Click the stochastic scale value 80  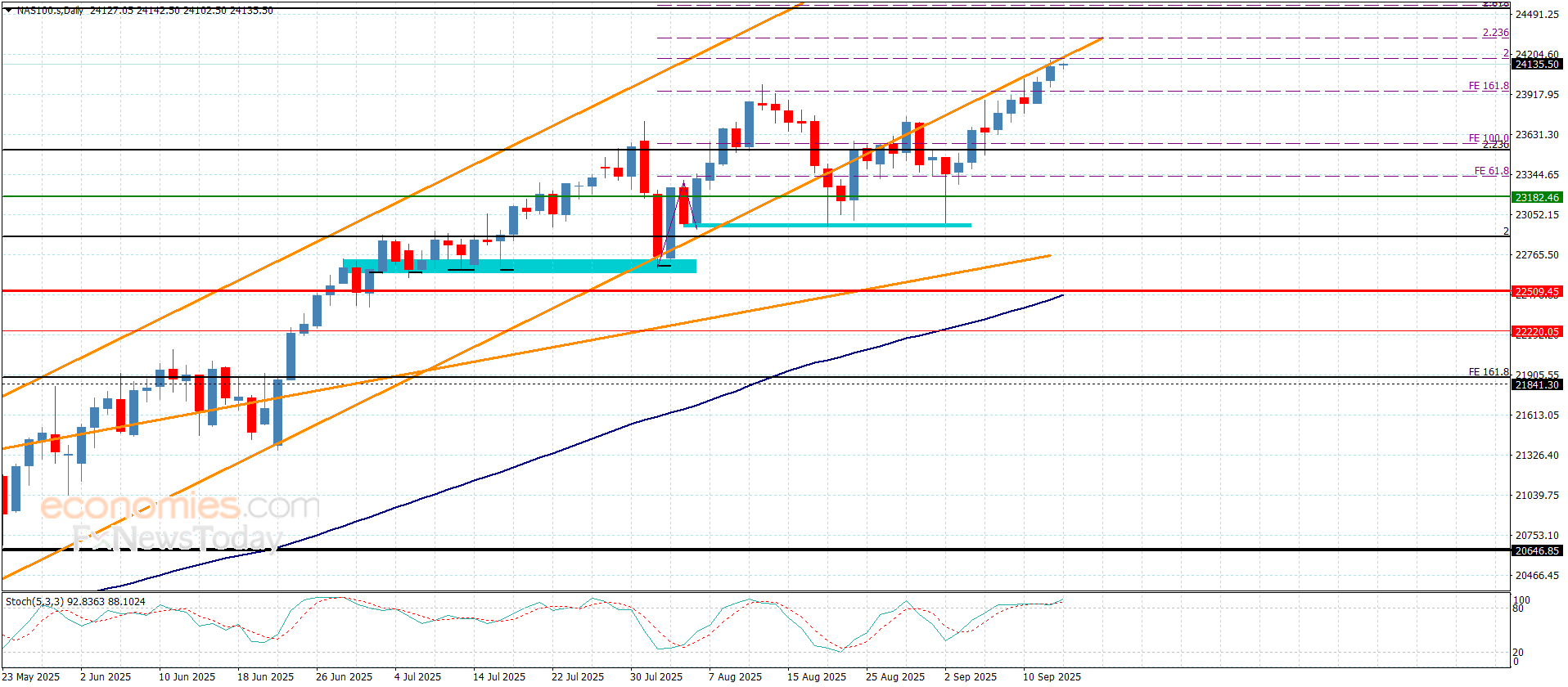1518,608
